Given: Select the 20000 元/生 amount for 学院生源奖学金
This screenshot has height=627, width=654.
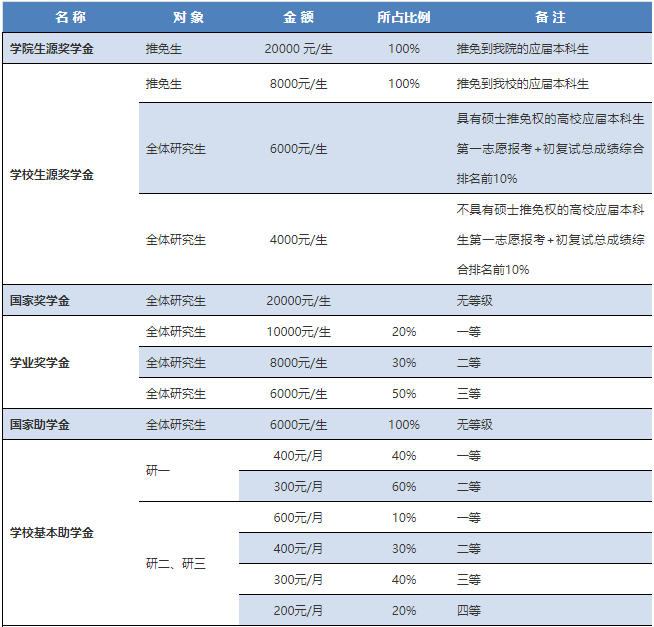Looking at the screenshot, I should [x=298, y=49].
